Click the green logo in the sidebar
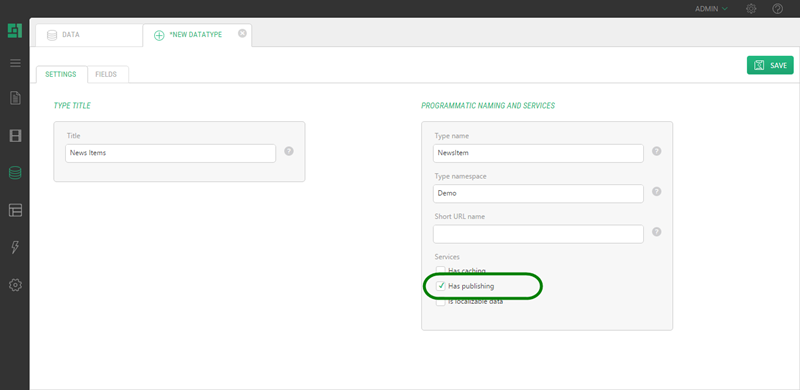This screenshot has width=800, height=390. [15, 31]
